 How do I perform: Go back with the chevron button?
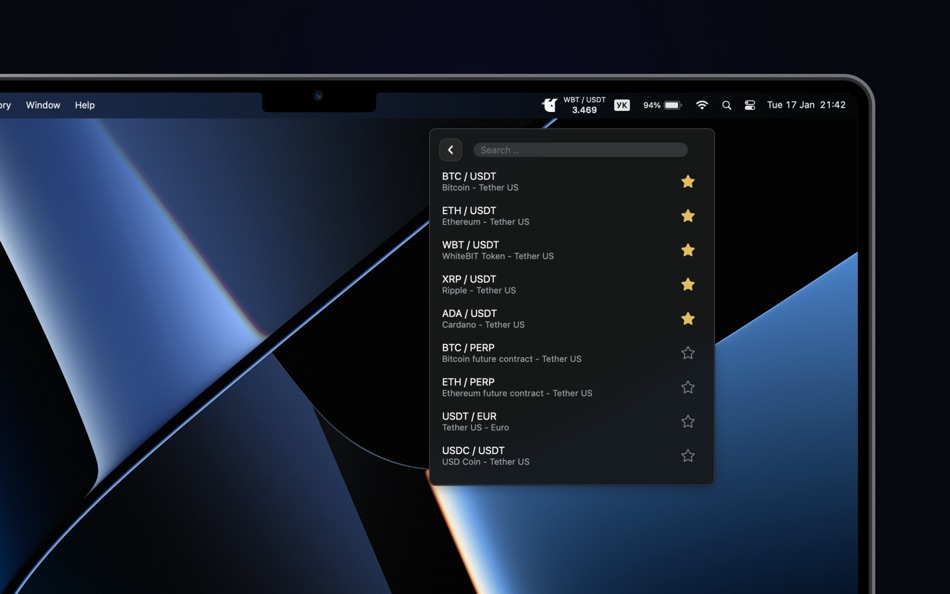pos(451,150)
